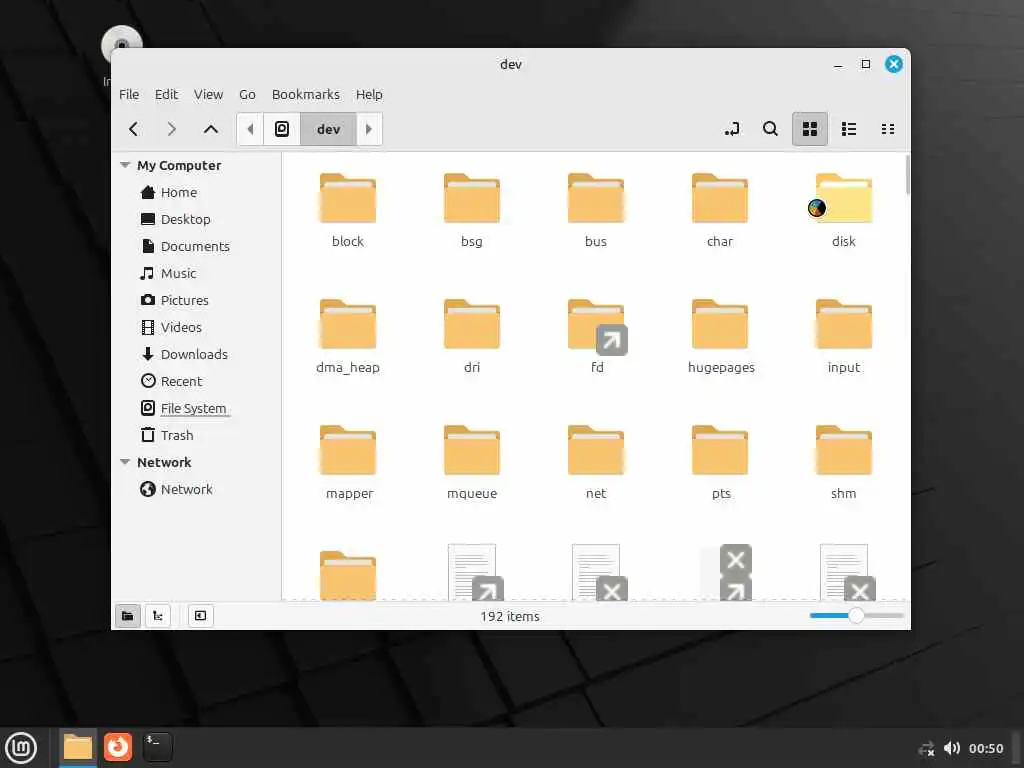
Task: Select File System in the sidebar
Action: (x=196, y=408)
